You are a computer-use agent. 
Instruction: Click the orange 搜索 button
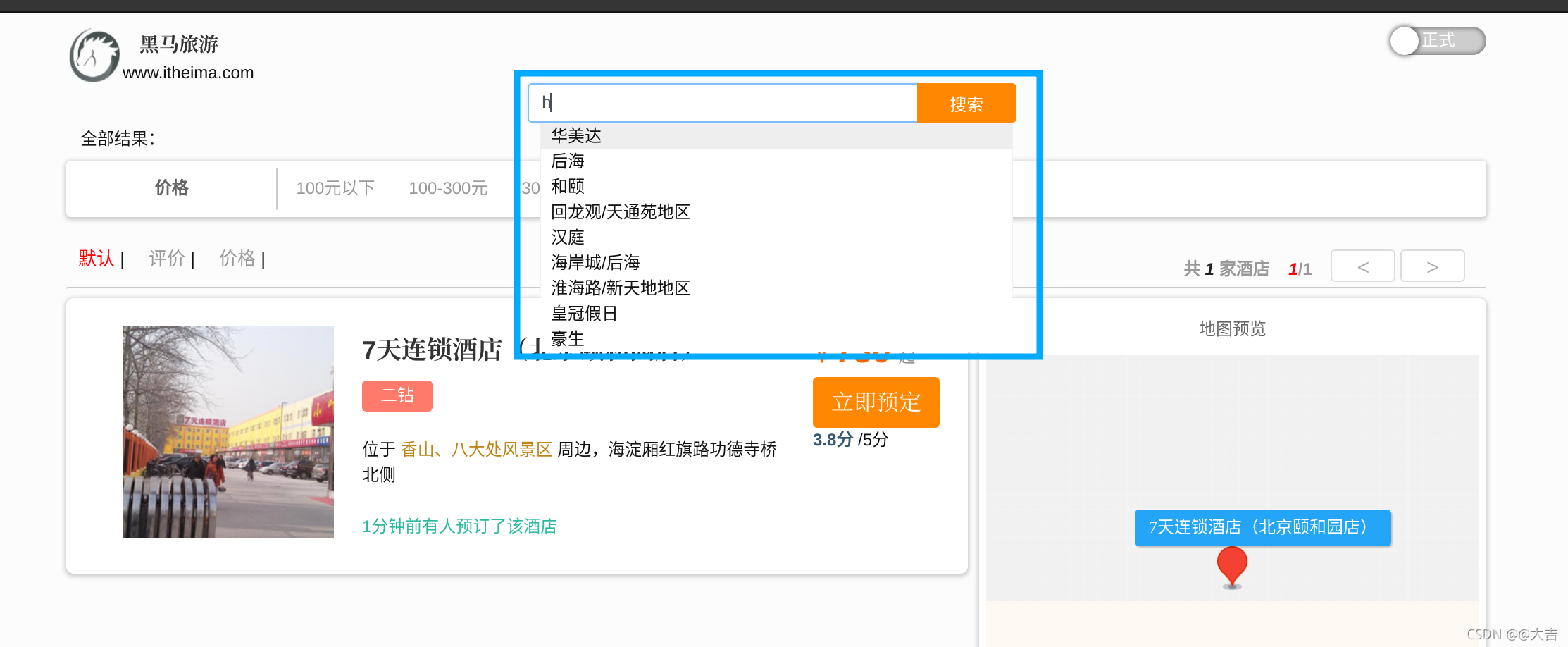[x=966, y=103]
